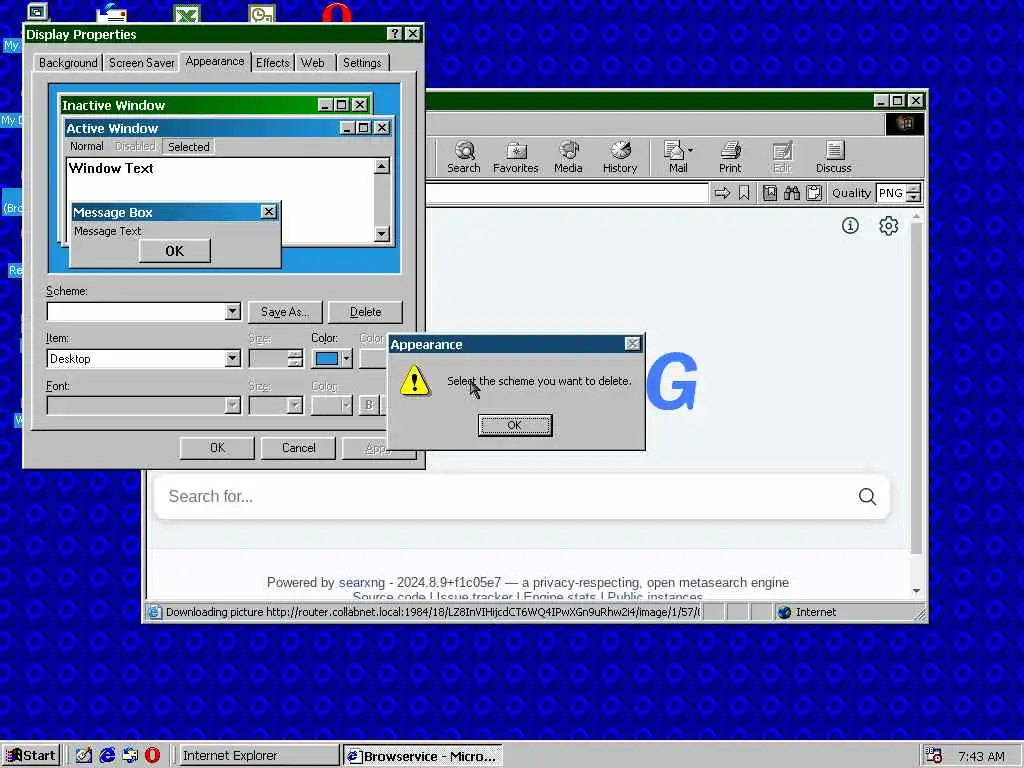Expand the Font size dropdown
This screenshot has width=1024, height=768.
295,406
